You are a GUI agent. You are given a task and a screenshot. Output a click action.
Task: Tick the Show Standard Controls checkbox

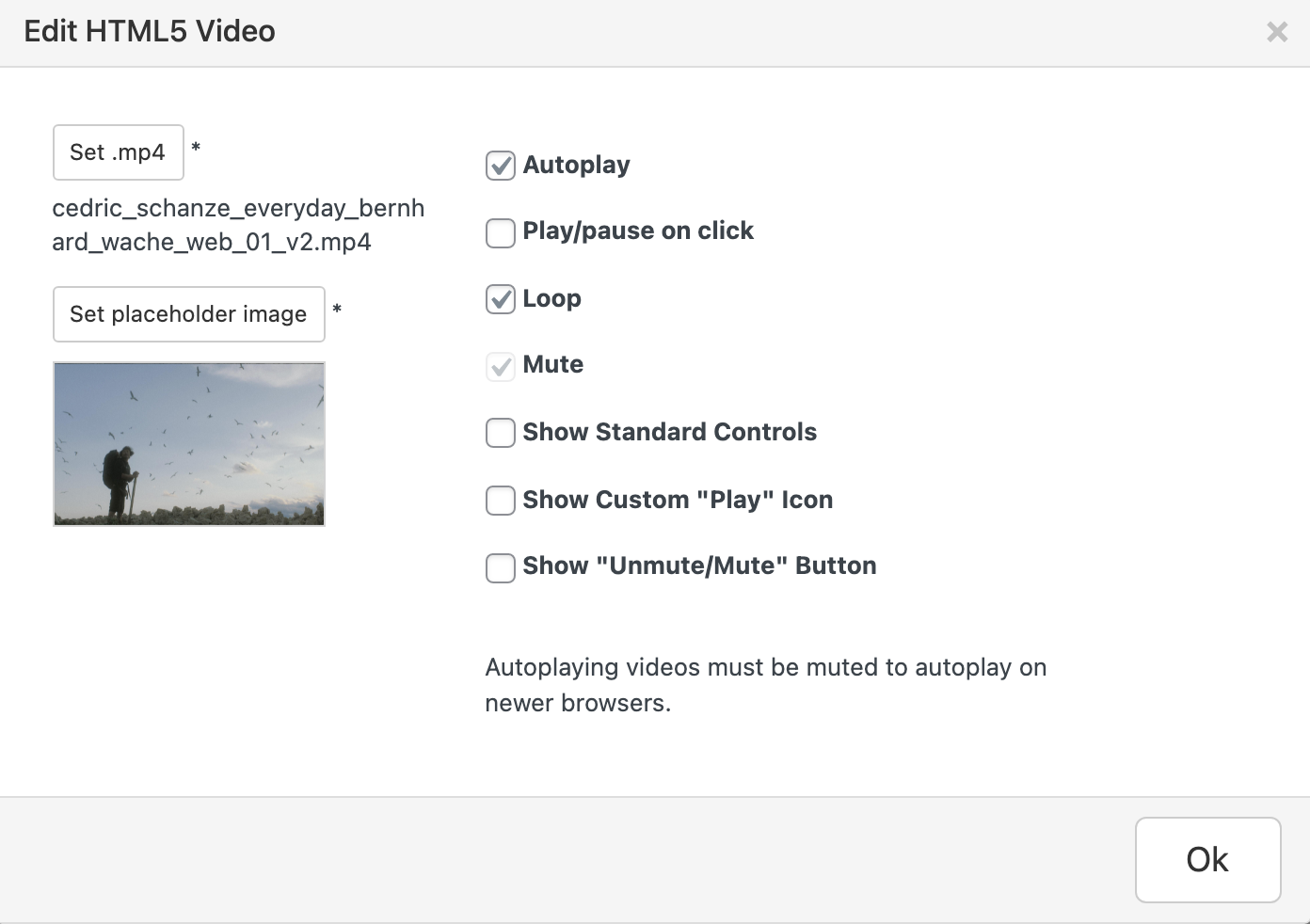(501, 433)
